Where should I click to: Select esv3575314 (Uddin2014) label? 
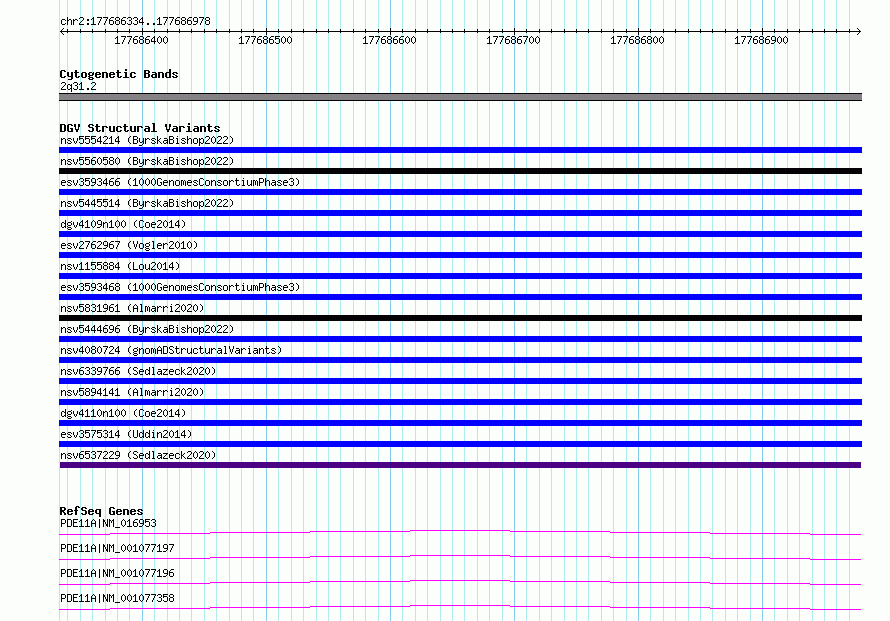coord(126,434)
